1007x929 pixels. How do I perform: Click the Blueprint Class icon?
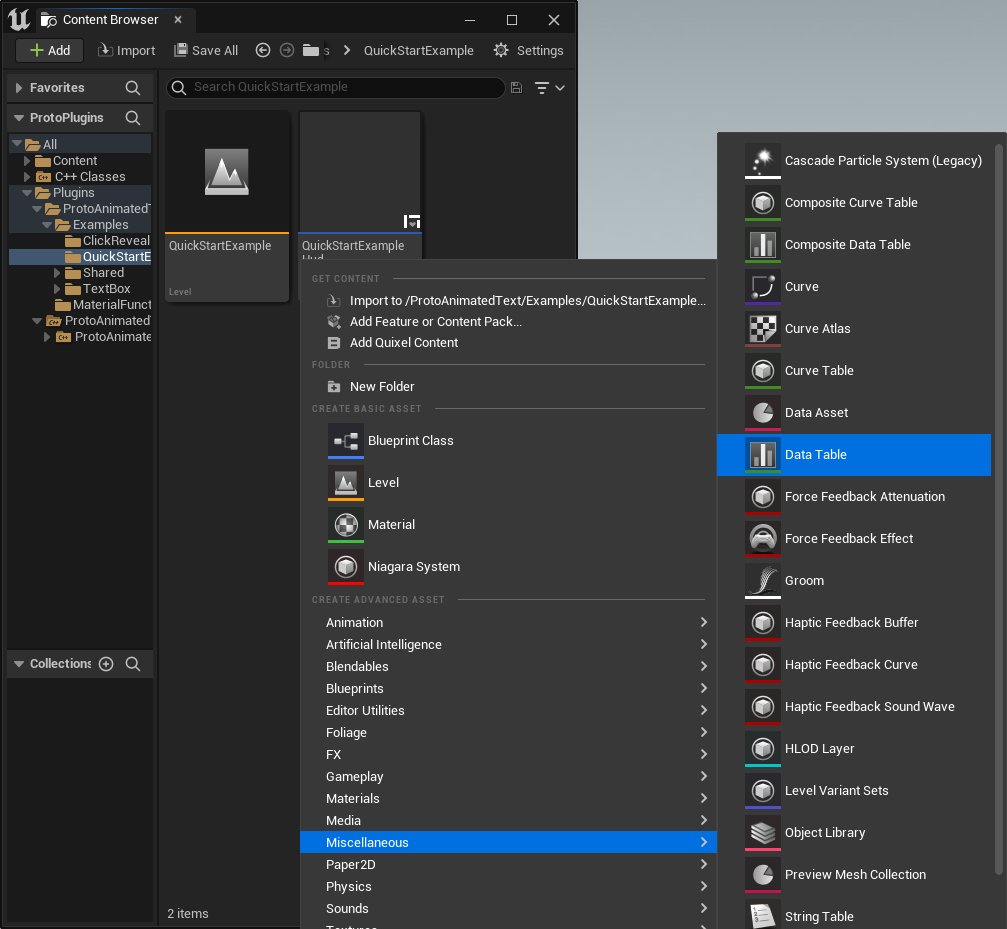(346, 441)
